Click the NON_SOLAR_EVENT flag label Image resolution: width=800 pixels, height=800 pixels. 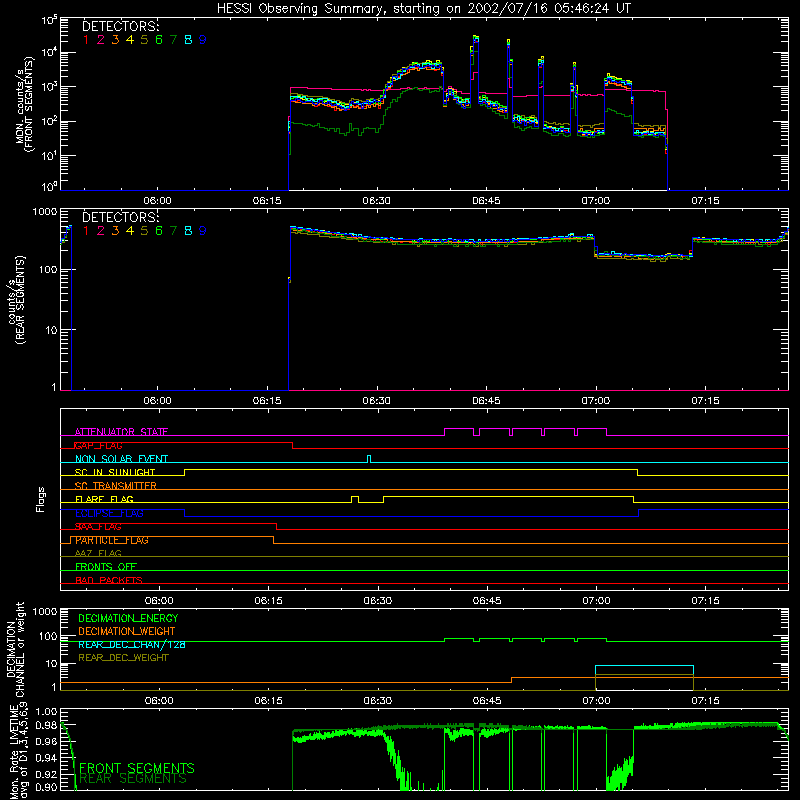[x=121, y=459]
